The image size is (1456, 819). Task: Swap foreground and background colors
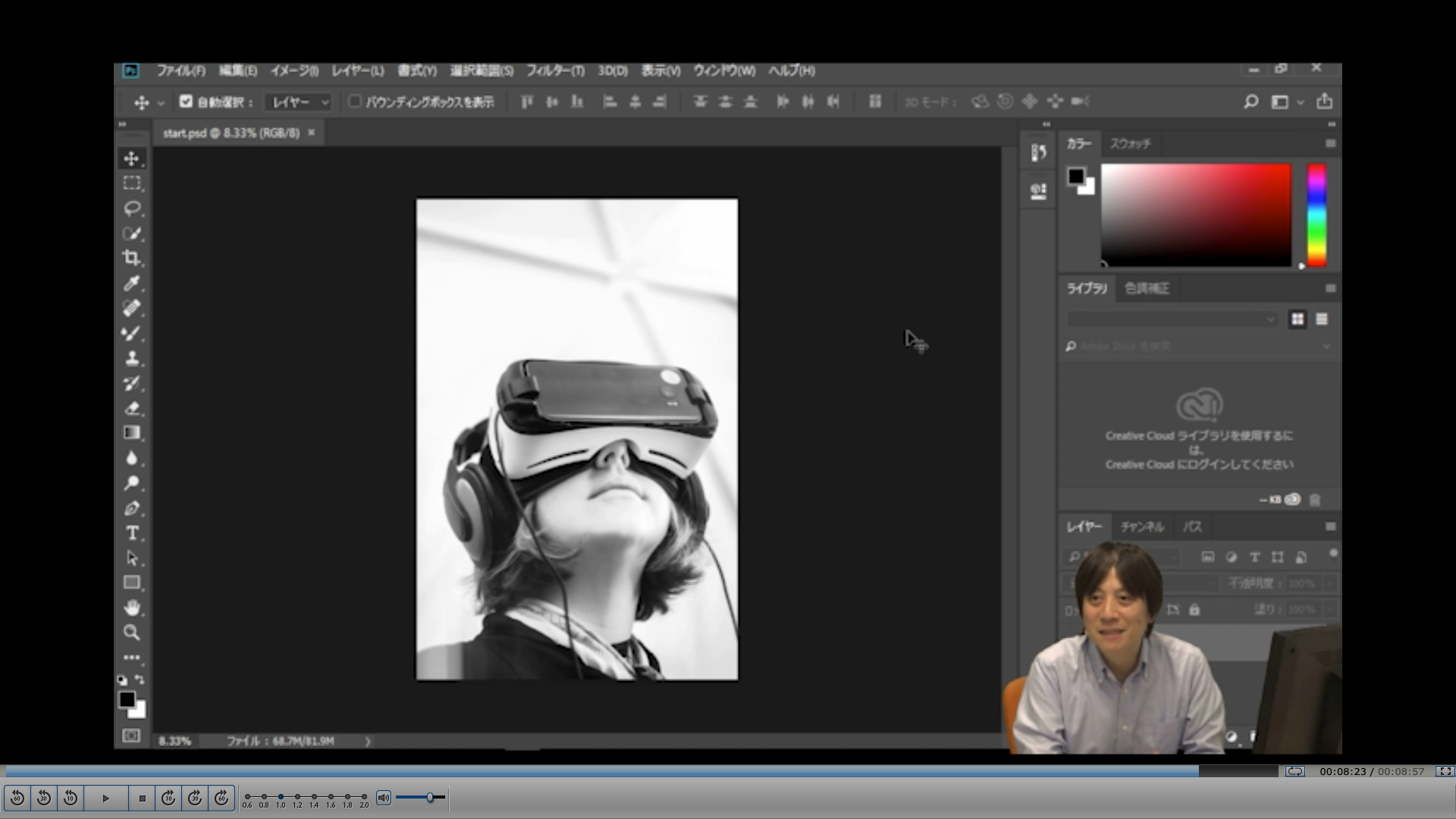coord(140,679)
